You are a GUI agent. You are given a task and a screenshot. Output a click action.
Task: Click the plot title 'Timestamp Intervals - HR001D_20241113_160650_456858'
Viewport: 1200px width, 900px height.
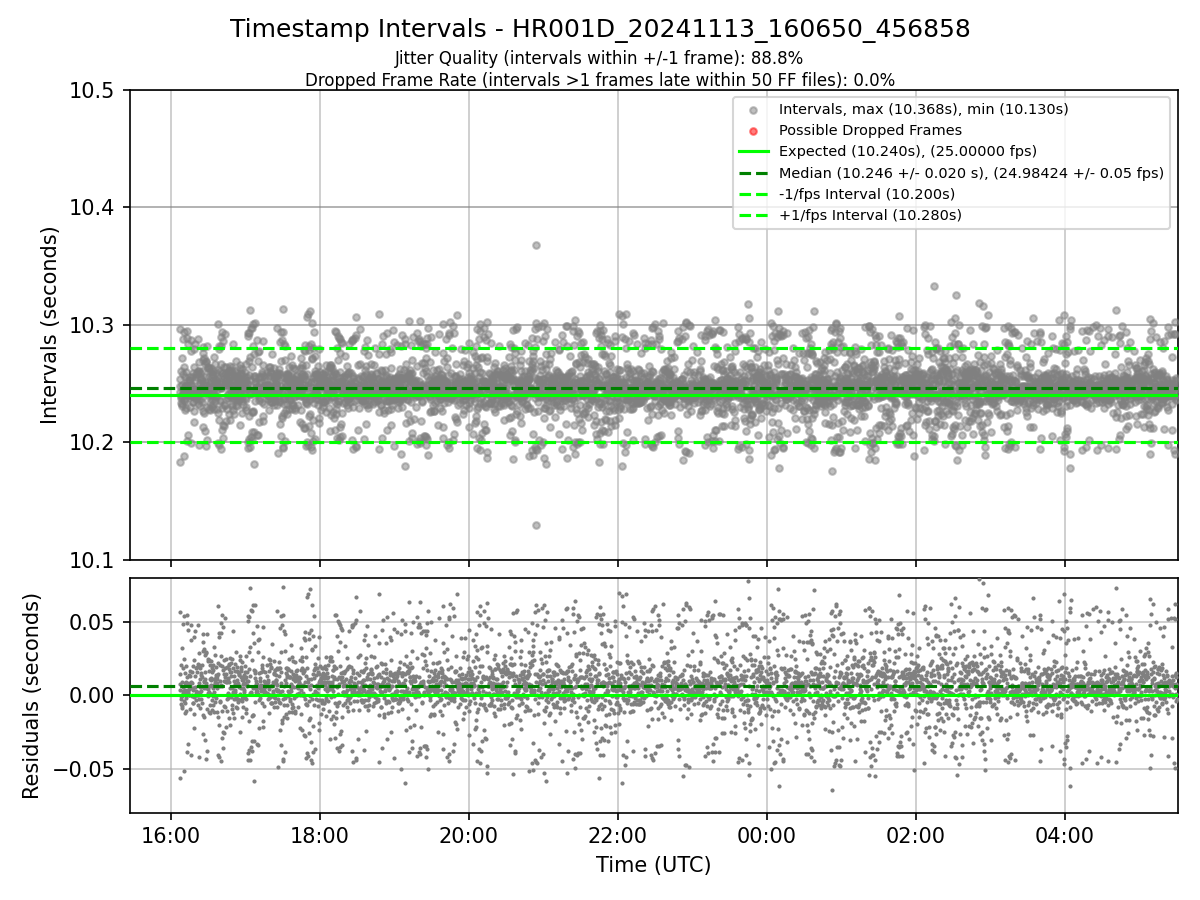pyautogui.click(x=600, y=29)
